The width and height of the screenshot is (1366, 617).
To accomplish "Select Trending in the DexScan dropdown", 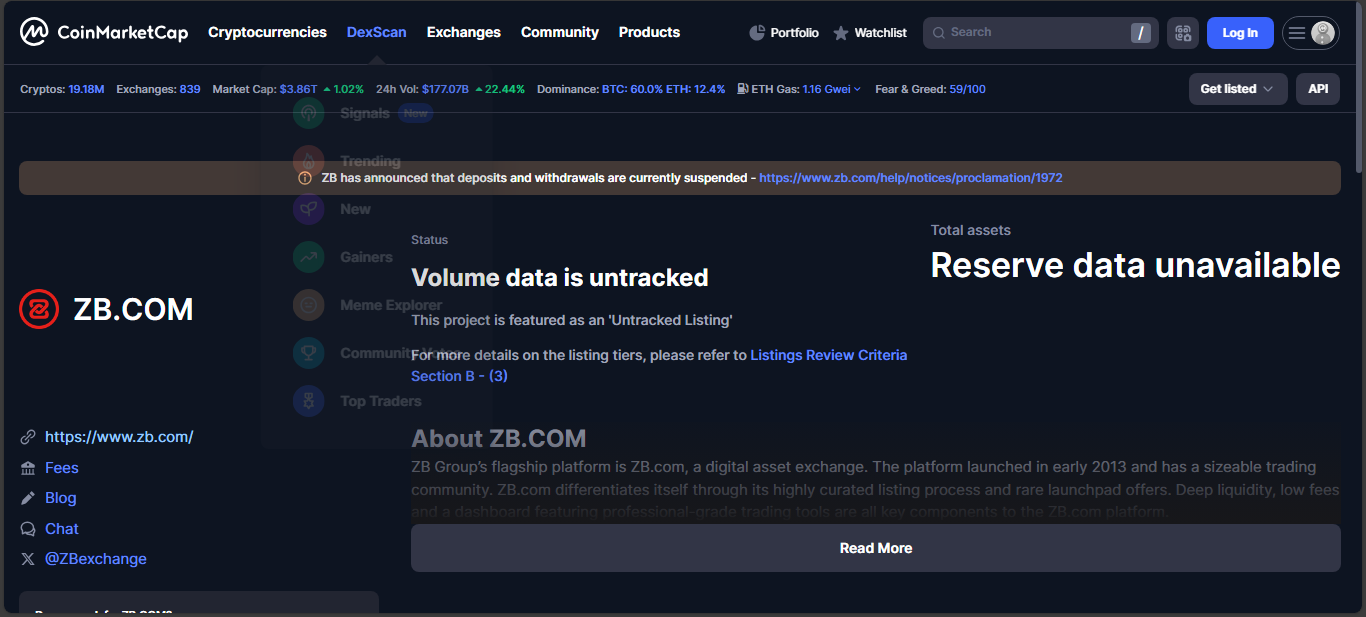I will pyautogui.click(x=370, y=161).
